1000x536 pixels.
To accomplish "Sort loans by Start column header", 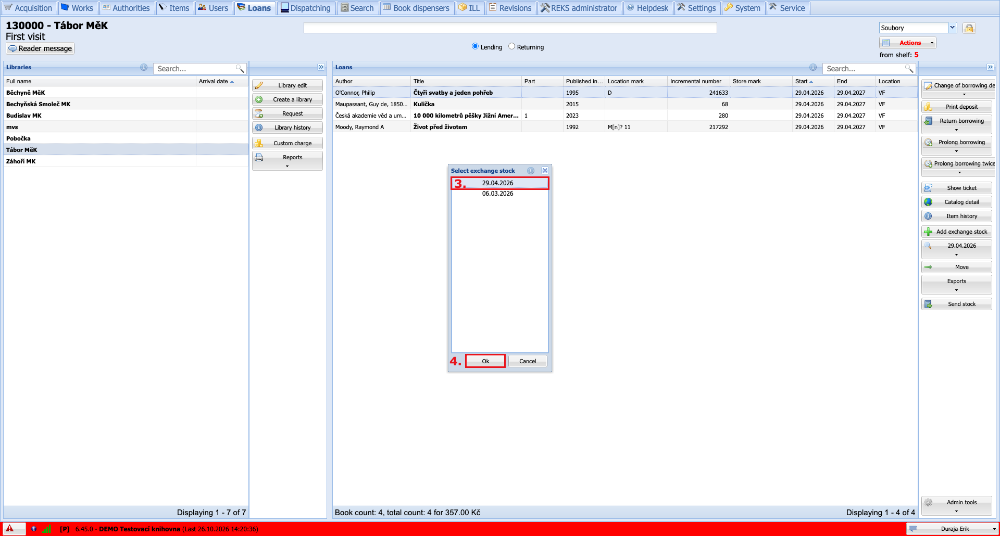I will (x=812, y=81).
